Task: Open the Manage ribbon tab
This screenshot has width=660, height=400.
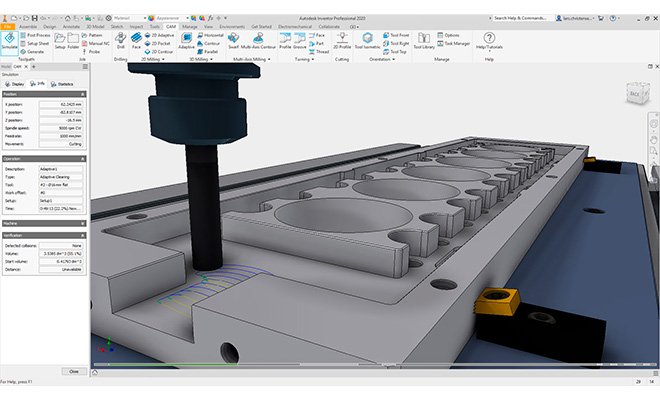Action: coord(190,26)
